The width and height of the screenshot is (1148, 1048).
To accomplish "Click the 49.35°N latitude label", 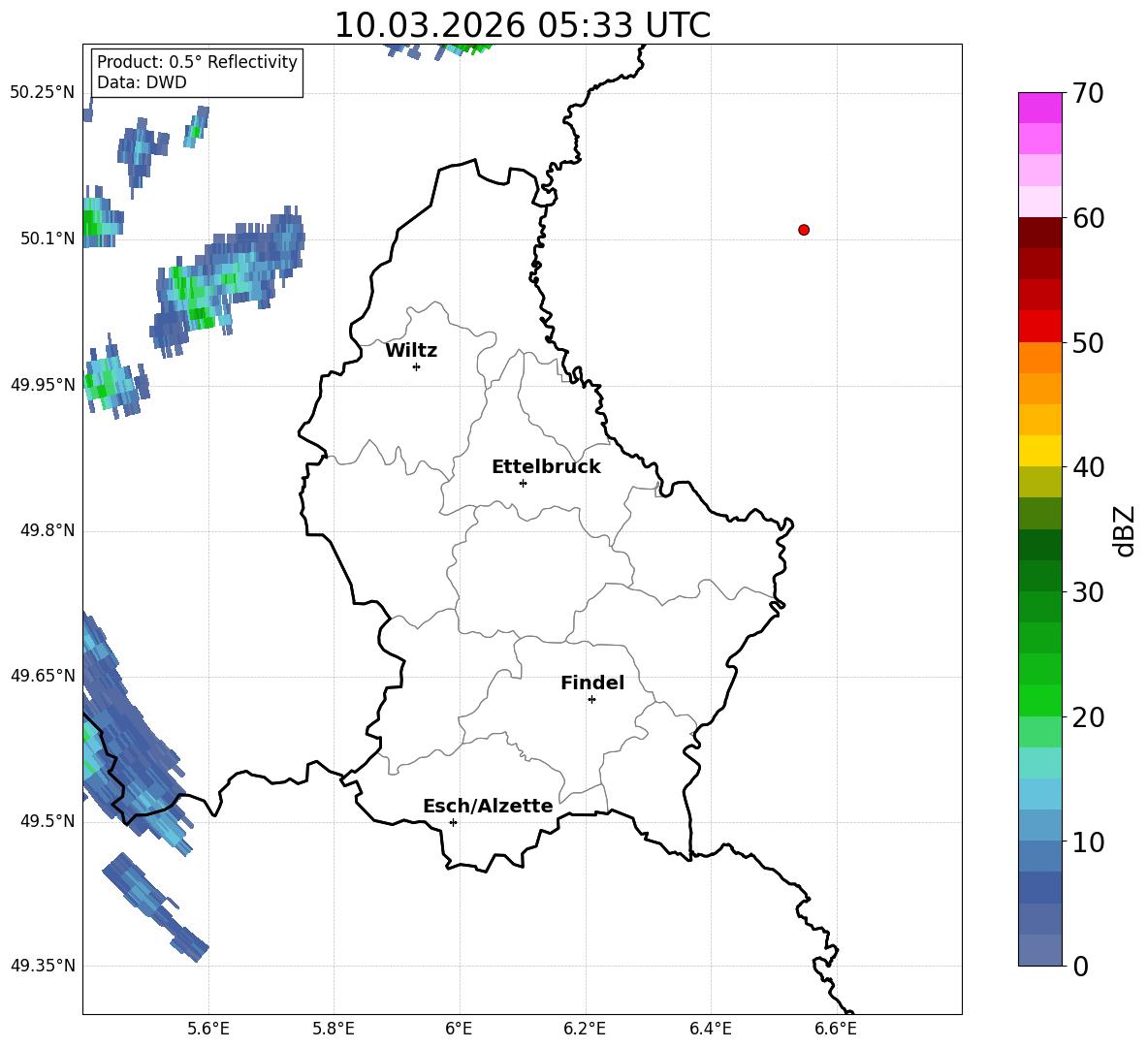I will pos(43,966).
